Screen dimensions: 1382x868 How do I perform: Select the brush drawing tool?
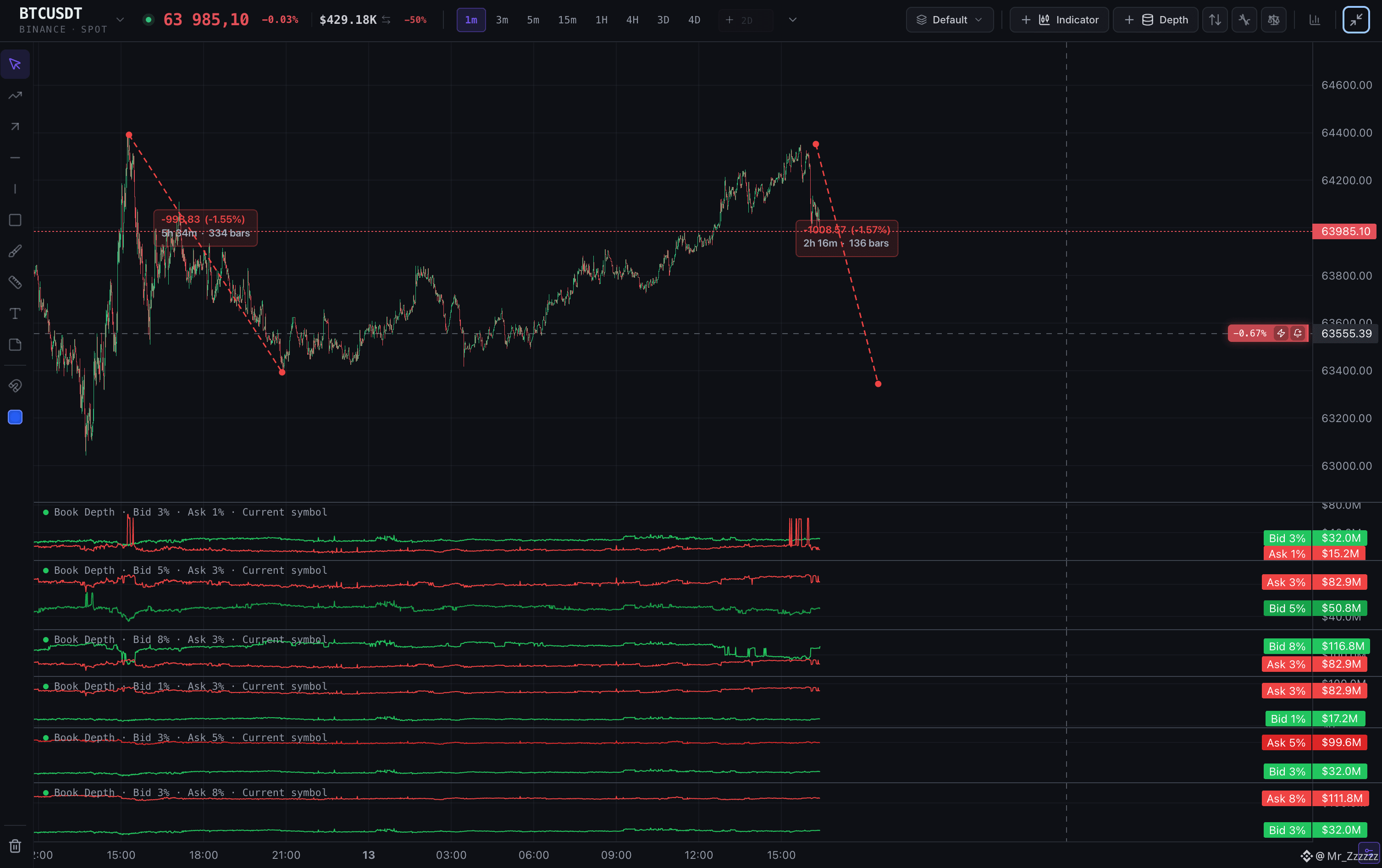click(15, 251)
